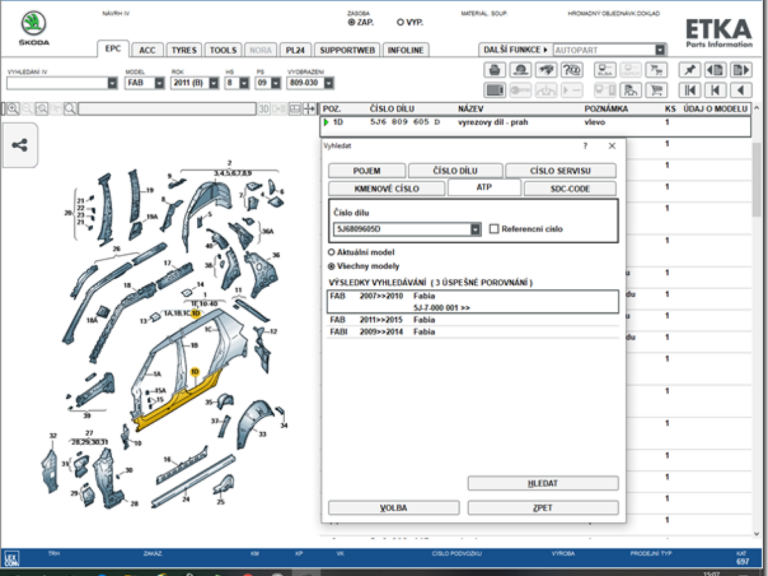Open the SUPPORTWEB tab
Viewport: 768px width, 576px height.
pyautogui.click(x=347, y=49)
